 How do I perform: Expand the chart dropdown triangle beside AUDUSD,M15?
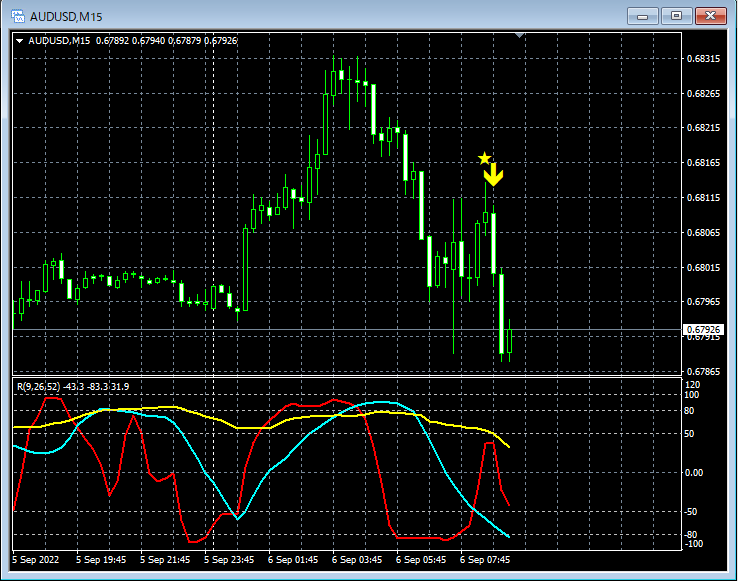tap(19, 41)
